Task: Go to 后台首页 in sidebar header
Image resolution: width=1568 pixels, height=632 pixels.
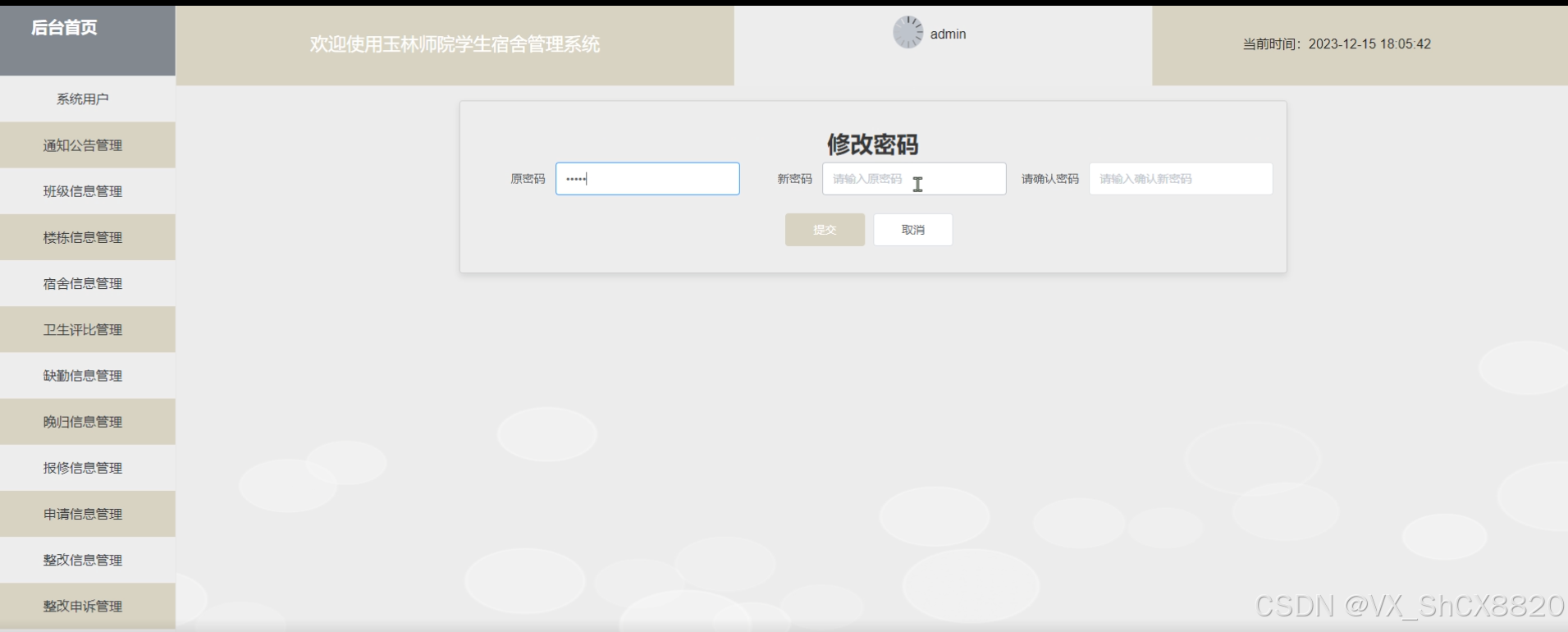Action: coord(64,28)
